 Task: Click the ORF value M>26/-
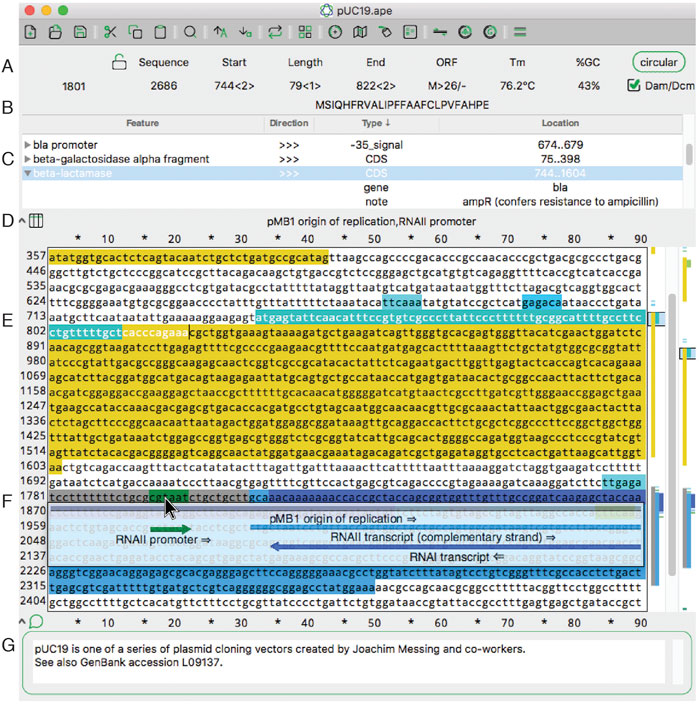[447, 86]
